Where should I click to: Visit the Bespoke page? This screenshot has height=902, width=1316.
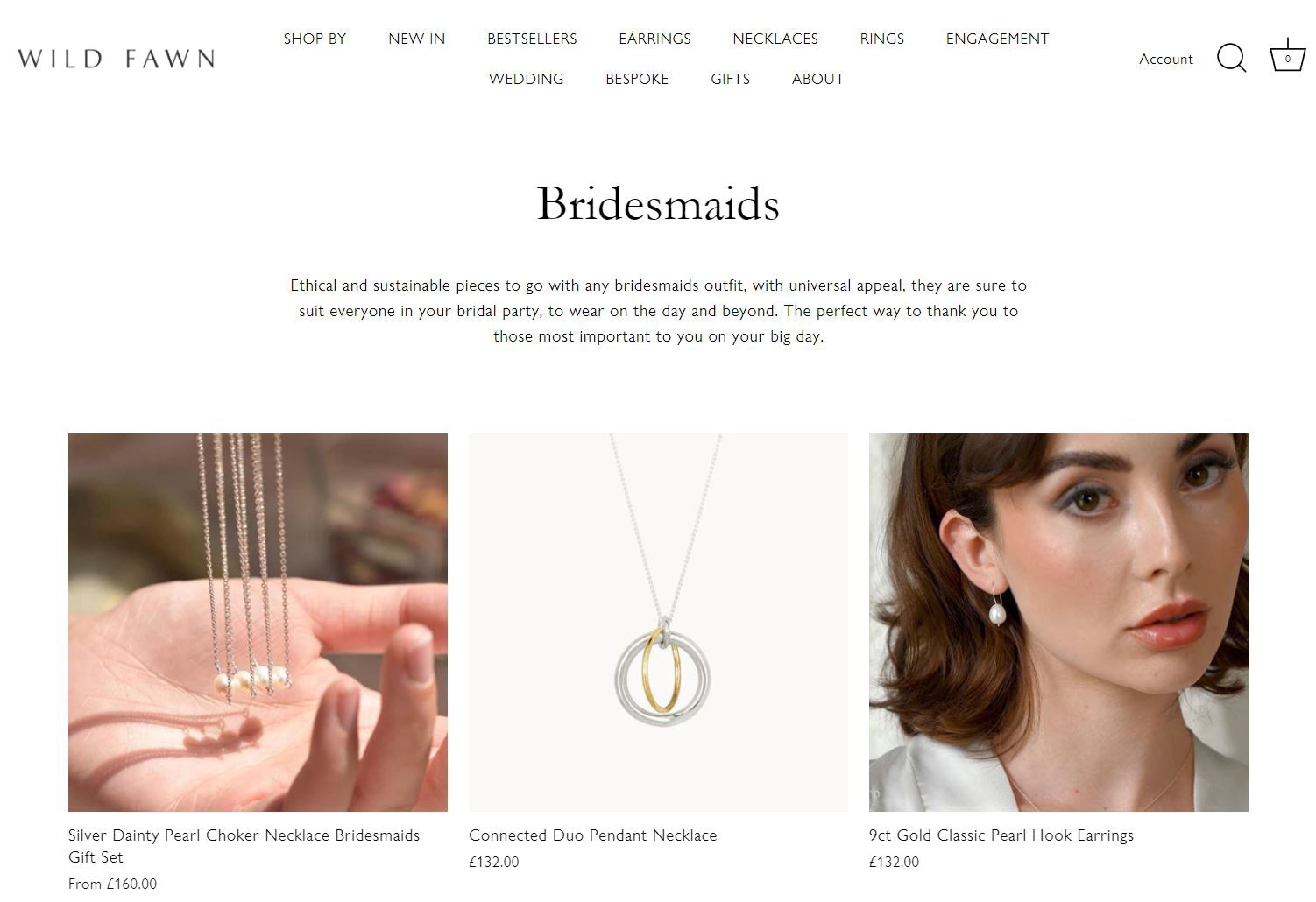coord(637,79)
